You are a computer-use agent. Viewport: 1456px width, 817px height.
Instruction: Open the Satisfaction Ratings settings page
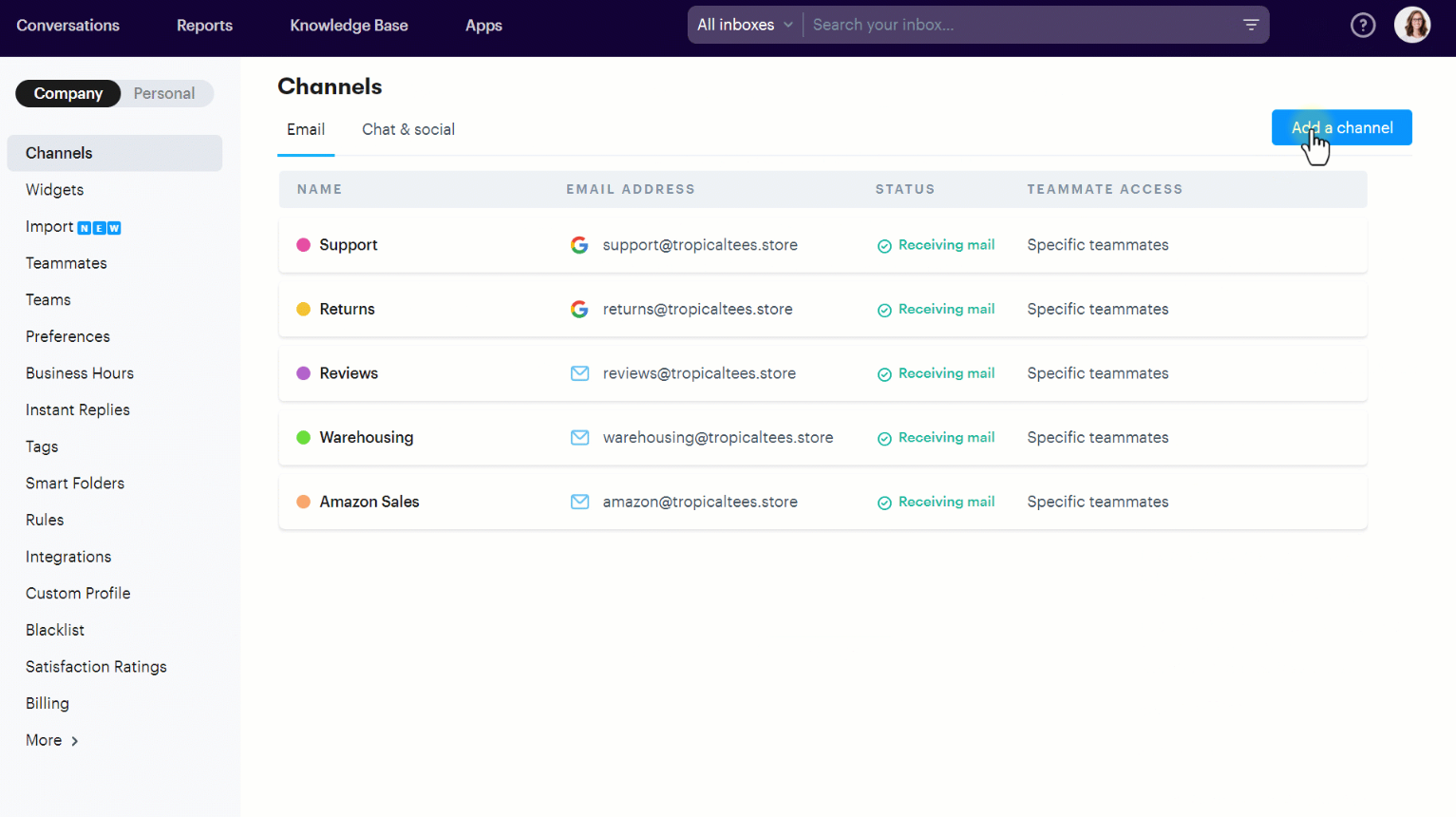coord(96,666)
